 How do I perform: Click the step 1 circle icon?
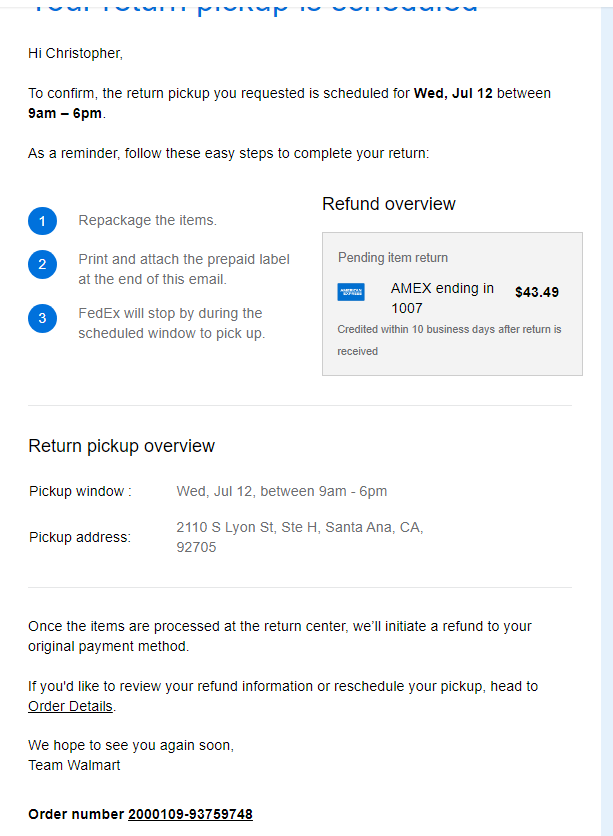coord(43,221)
